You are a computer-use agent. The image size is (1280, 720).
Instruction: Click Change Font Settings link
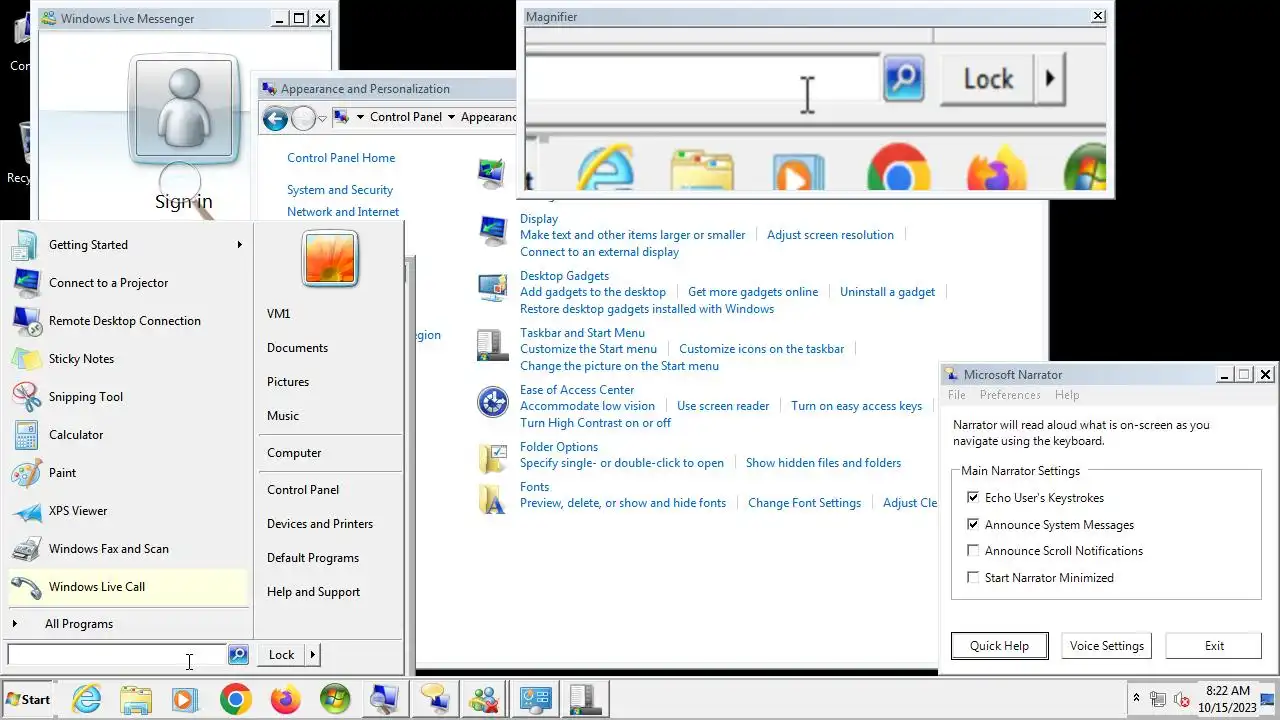tap(804, 503)
